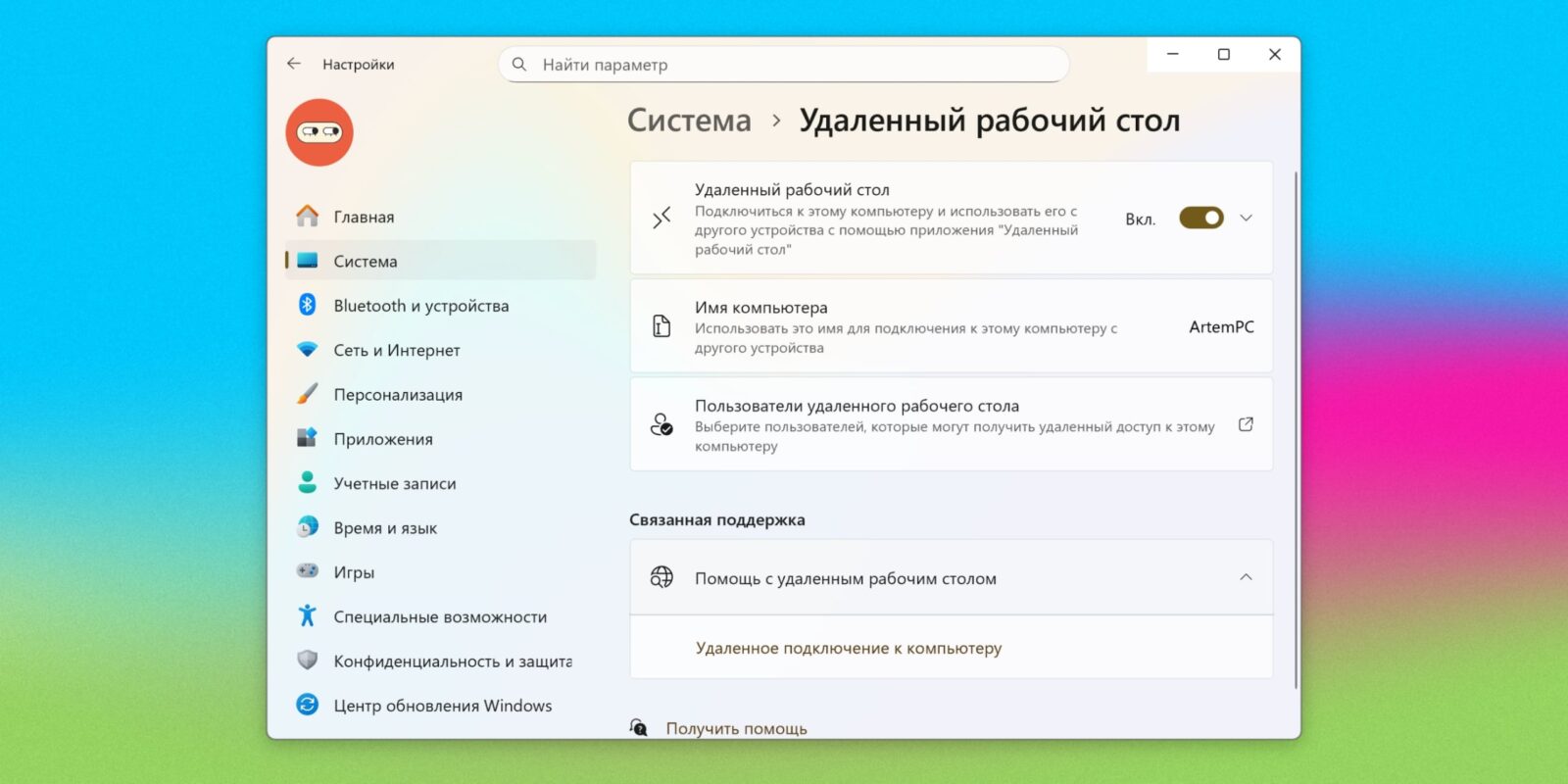Click the Имя компьютера document icon
Screen dimensions: 1568x784
coord(661,326)
